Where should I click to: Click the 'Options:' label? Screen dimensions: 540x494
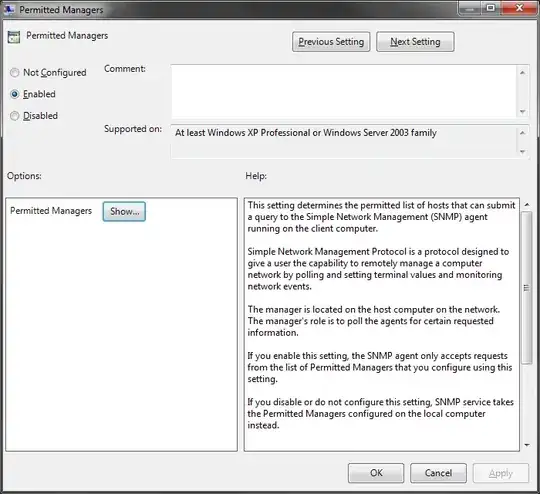(x=24, y=176)
